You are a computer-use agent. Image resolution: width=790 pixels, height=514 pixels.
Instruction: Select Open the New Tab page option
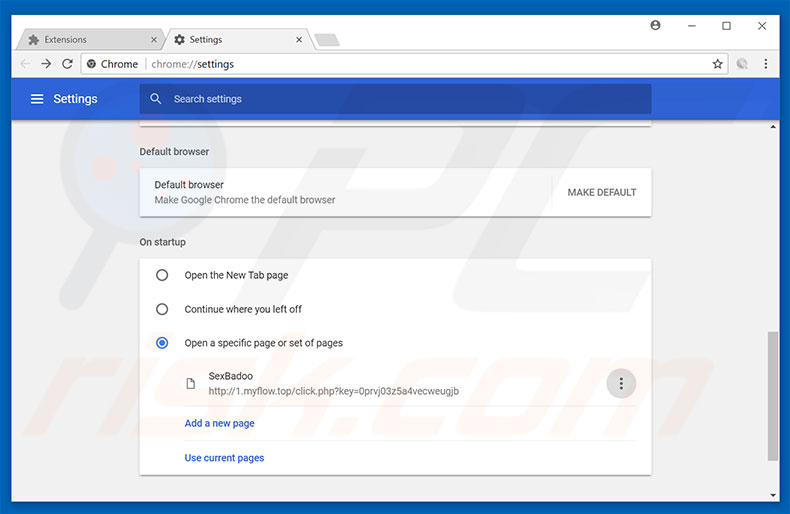(162, 275)
